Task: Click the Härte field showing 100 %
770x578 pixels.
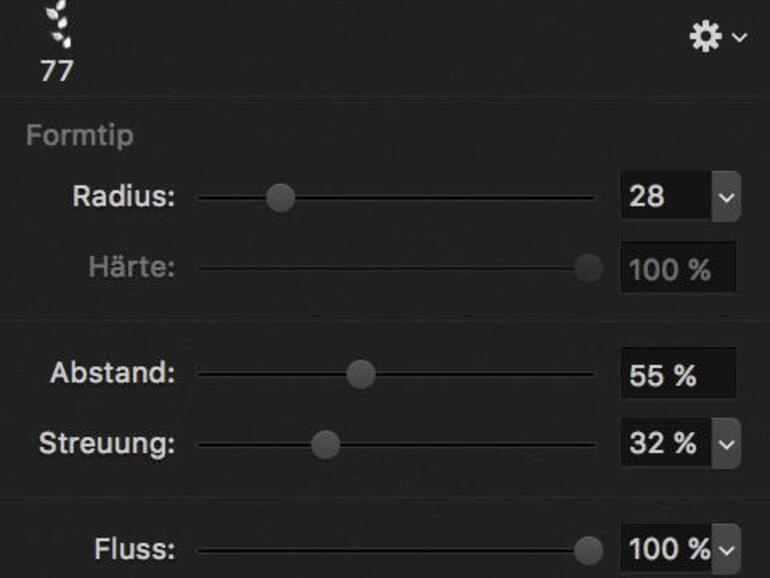Action: [677, 269]
